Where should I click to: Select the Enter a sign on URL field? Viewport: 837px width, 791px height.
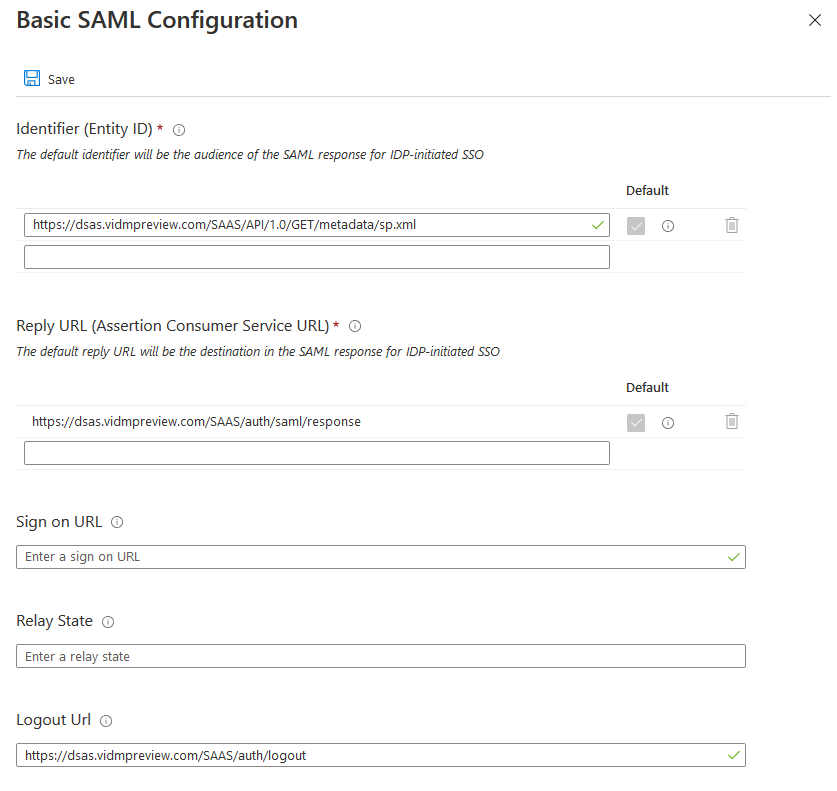coord(380,556)
